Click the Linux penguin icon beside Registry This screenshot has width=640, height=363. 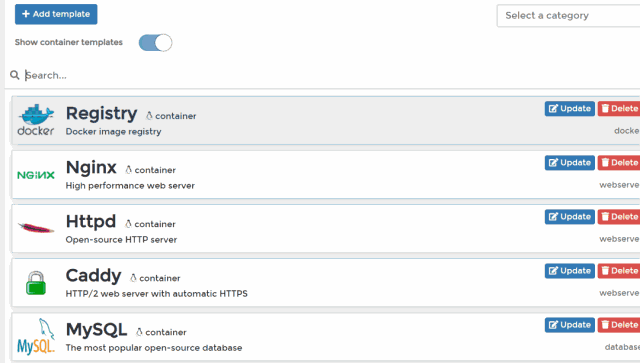(x=149, y=116)
